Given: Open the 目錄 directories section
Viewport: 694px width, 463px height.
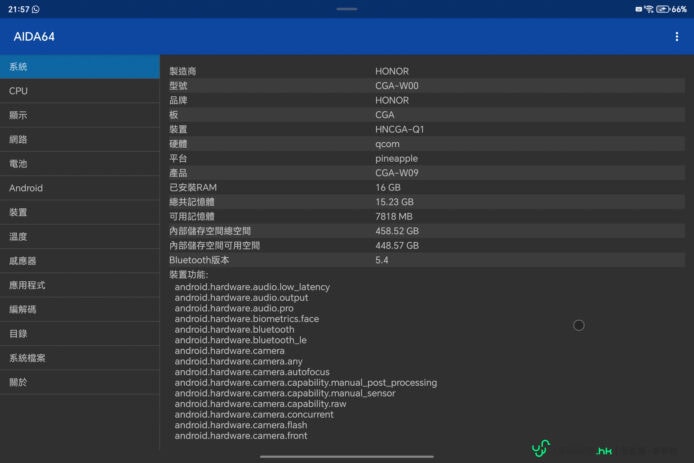Looking at the screenshot, I should (x=80, y=334).
